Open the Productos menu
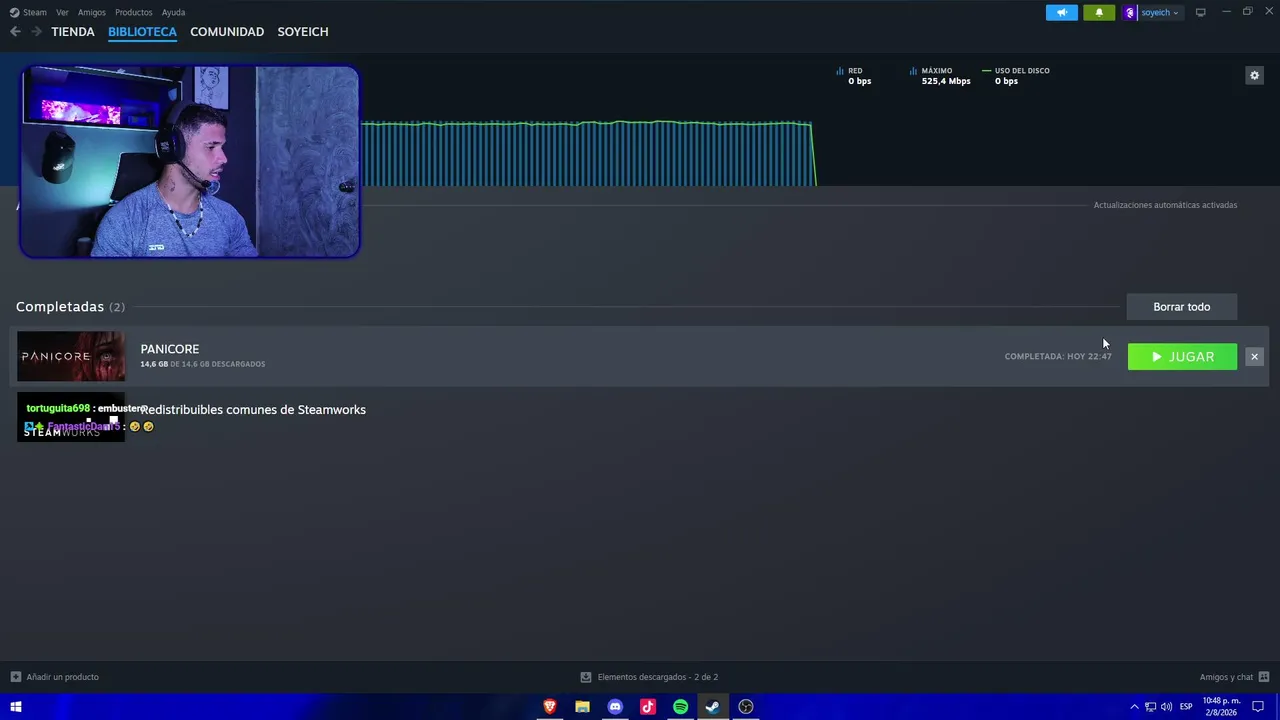 (133, 12)
